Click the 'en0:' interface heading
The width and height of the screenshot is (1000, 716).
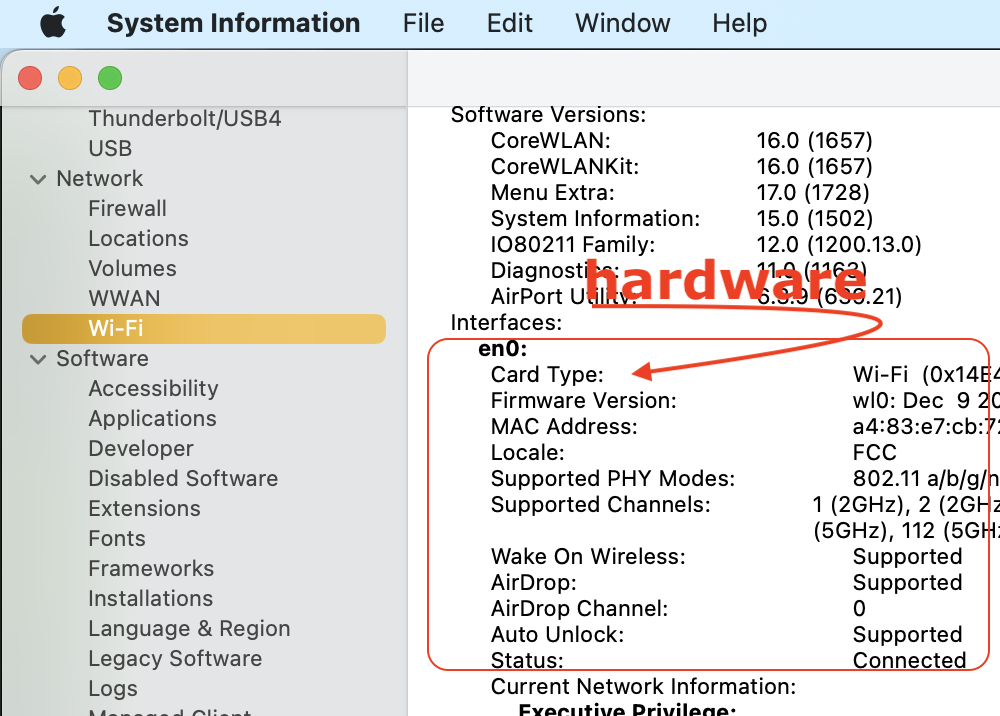coord(503,349)
